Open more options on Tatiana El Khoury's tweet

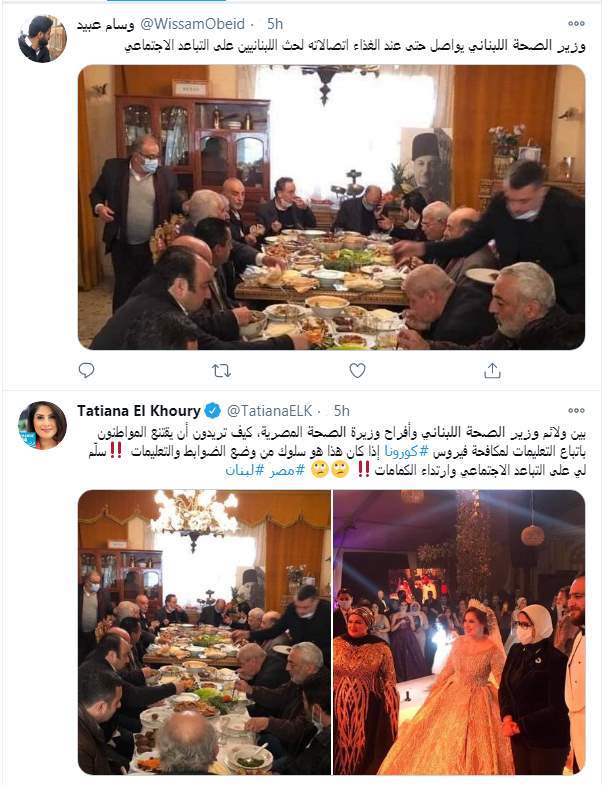[x=576, y=411]
